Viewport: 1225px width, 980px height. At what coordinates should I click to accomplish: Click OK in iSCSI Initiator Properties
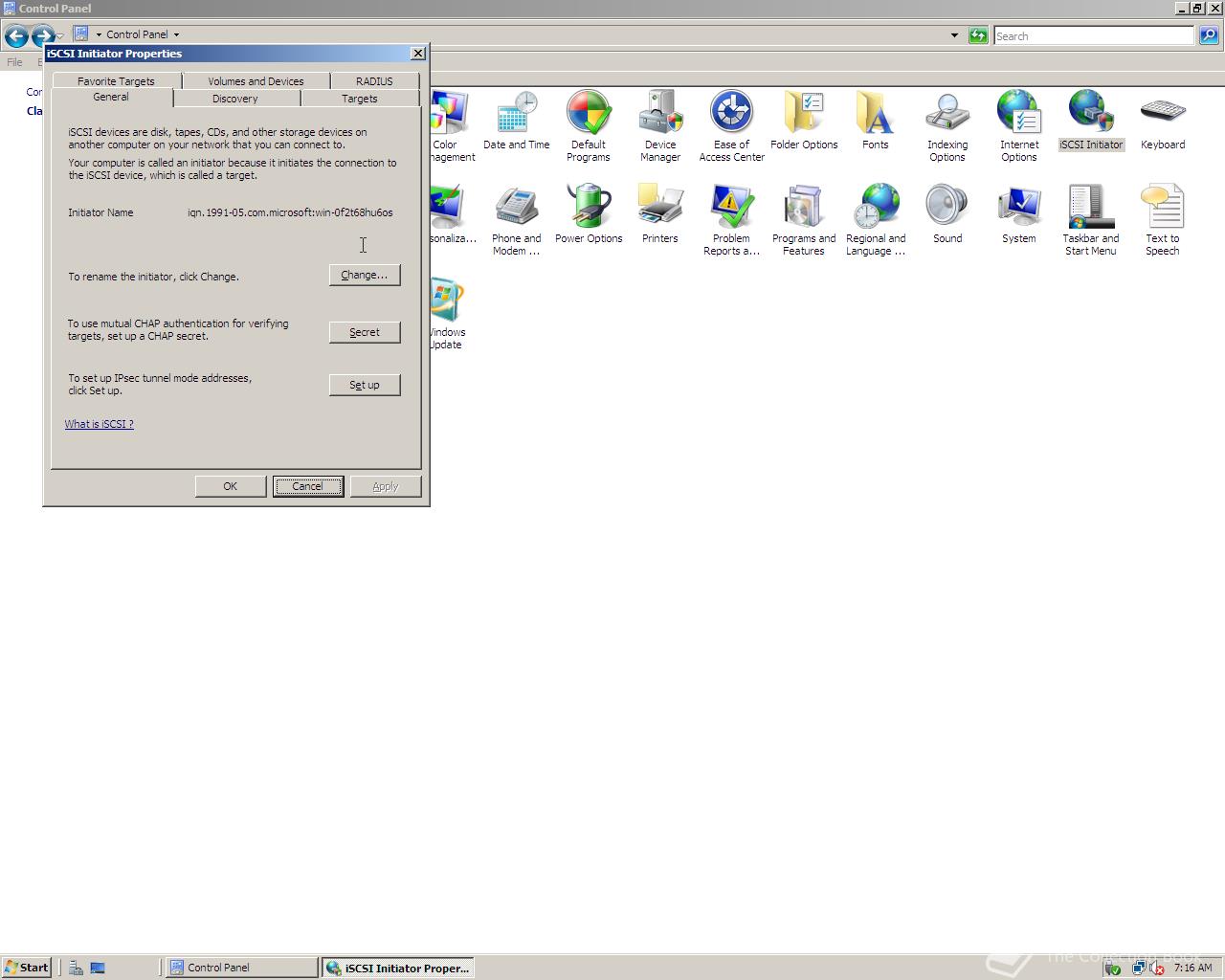coord(231,486)
